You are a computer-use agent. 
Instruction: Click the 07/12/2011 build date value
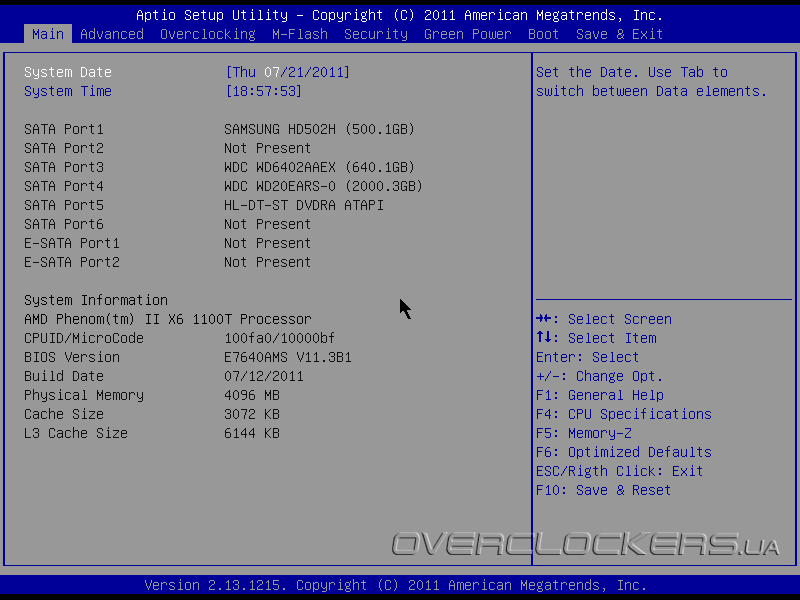point(264,377)
